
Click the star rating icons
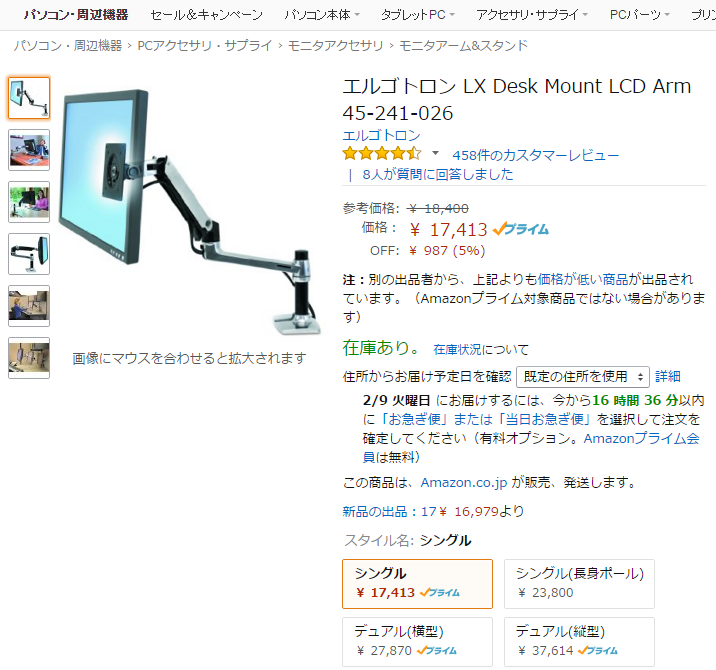click(x=382, y=154)
